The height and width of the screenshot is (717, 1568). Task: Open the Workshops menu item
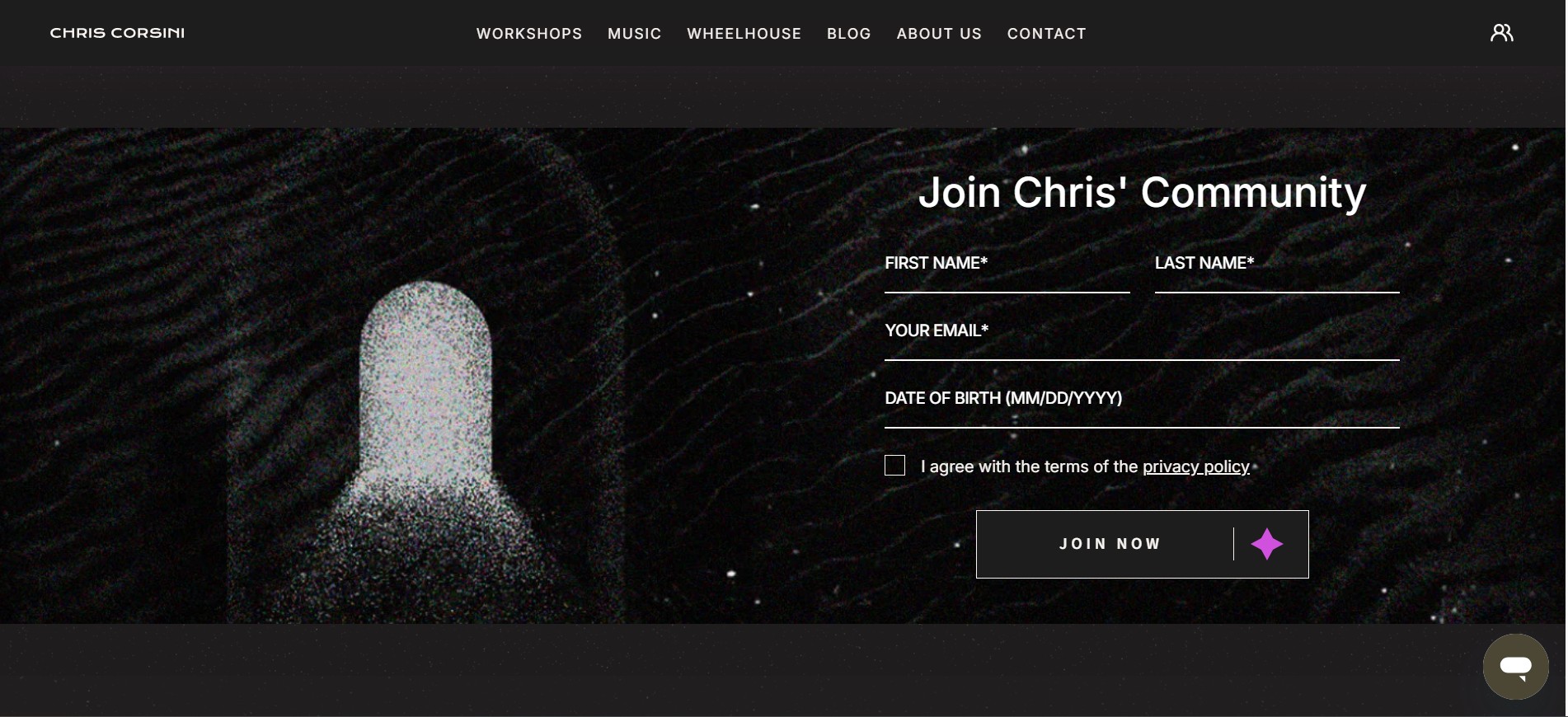pos(529,34)
